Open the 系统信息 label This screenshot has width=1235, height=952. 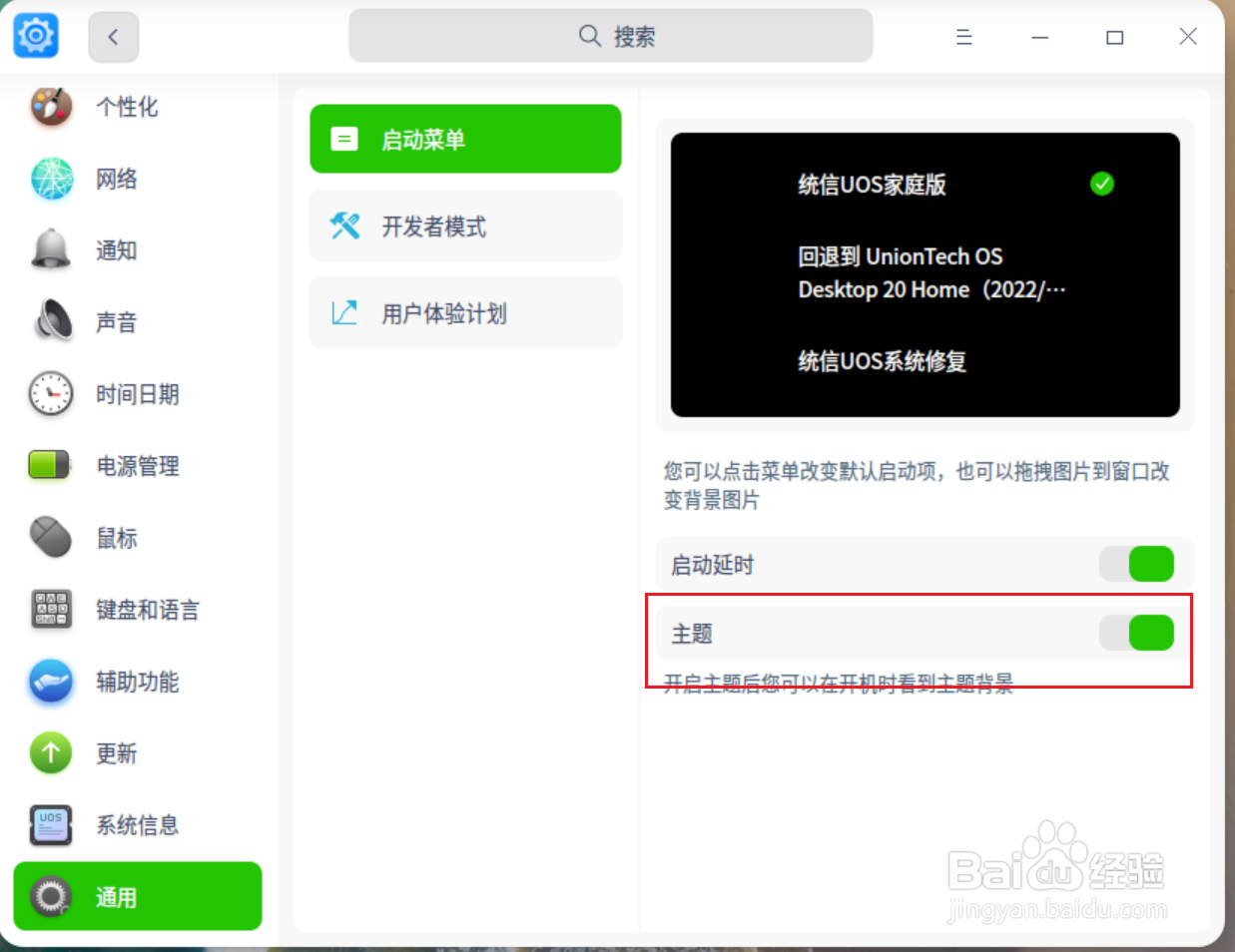(x=138, y=825)
